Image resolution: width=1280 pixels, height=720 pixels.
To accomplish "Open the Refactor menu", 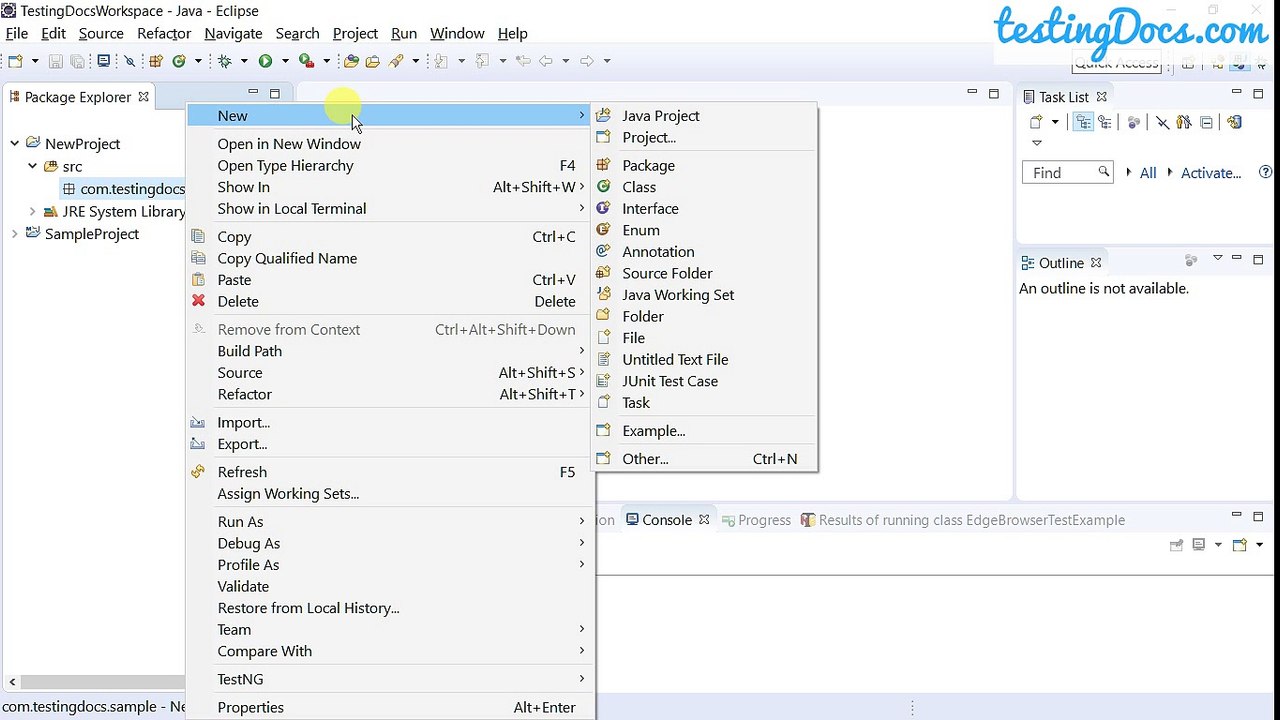I will (164, 33).
